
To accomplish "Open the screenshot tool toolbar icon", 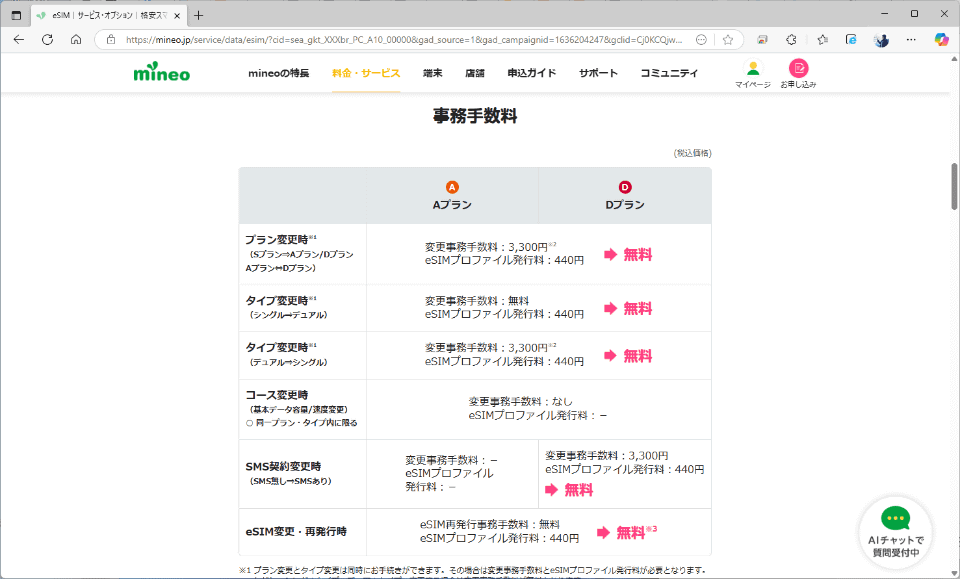I will coord(762,40).
